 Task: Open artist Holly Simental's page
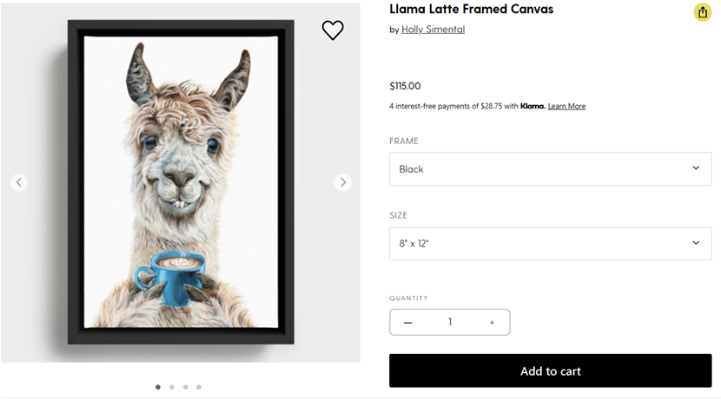point(433,29)
